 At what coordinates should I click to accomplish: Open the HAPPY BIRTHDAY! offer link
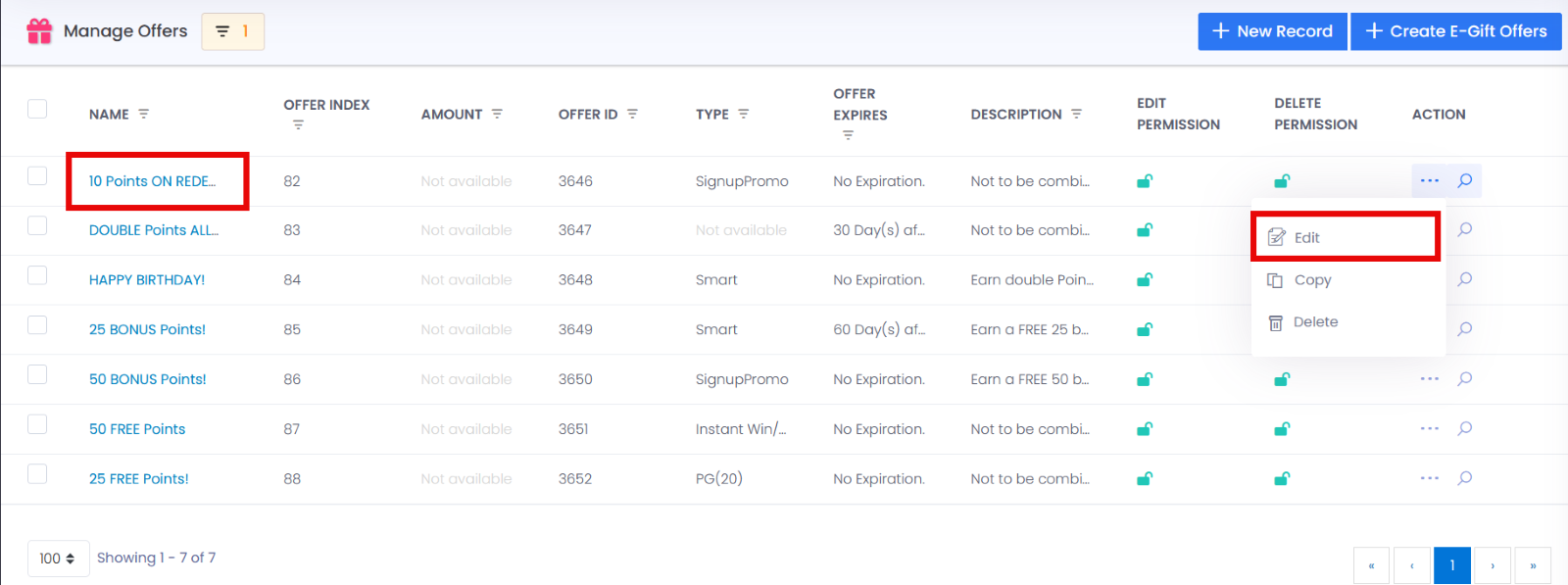tap(147, 280)
